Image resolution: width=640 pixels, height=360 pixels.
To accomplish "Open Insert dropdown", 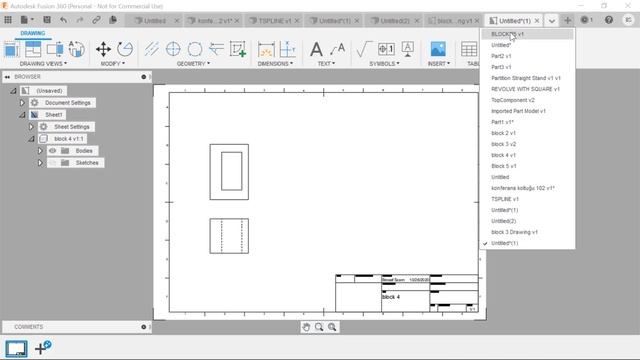I will coord(439,64).
